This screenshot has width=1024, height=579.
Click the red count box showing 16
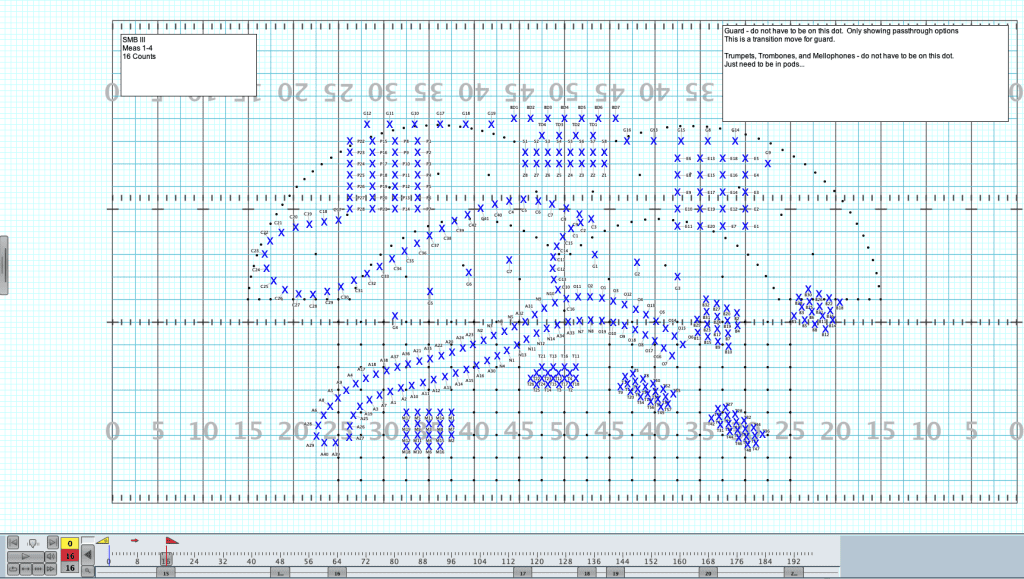pyautogui.click(x=70, y=555)
